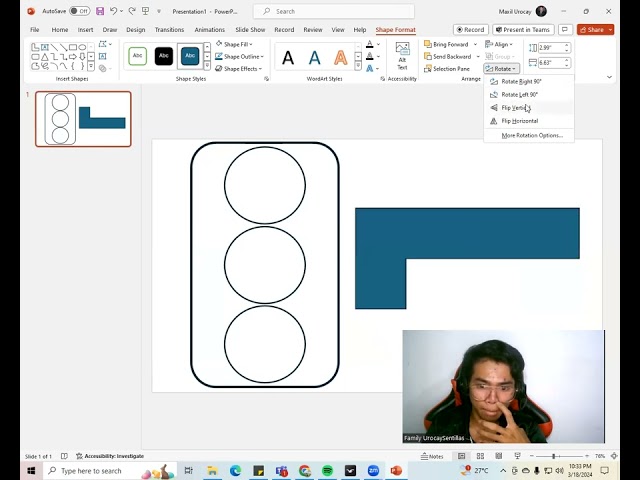640x480 pixels.
Task: Switch to Reading view
Action: [499, 456]
